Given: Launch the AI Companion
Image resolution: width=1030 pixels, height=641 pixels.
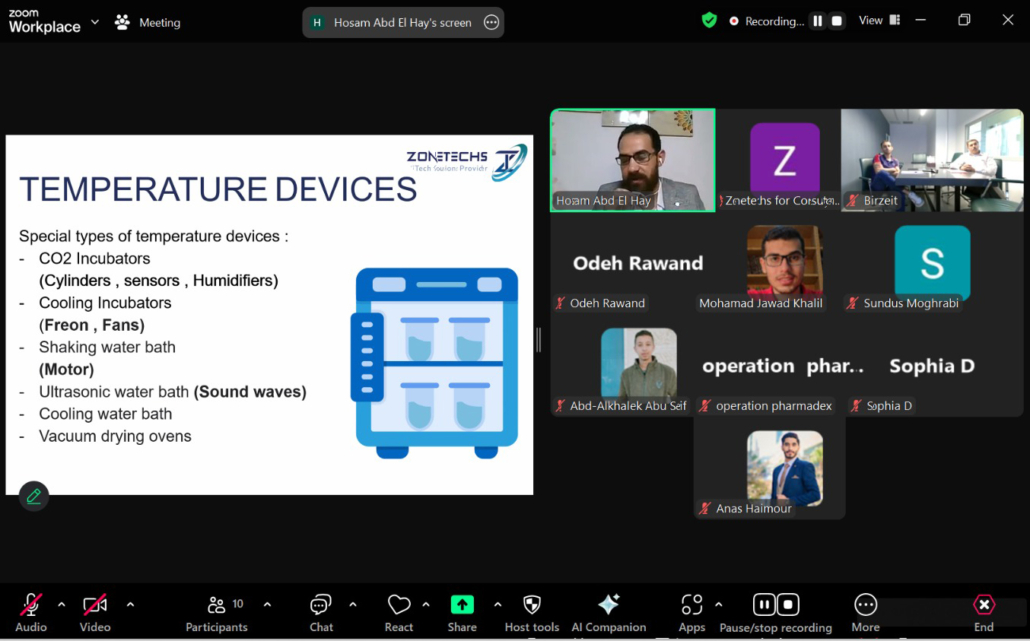Looking at the screenshot, I should coord(608,611).
